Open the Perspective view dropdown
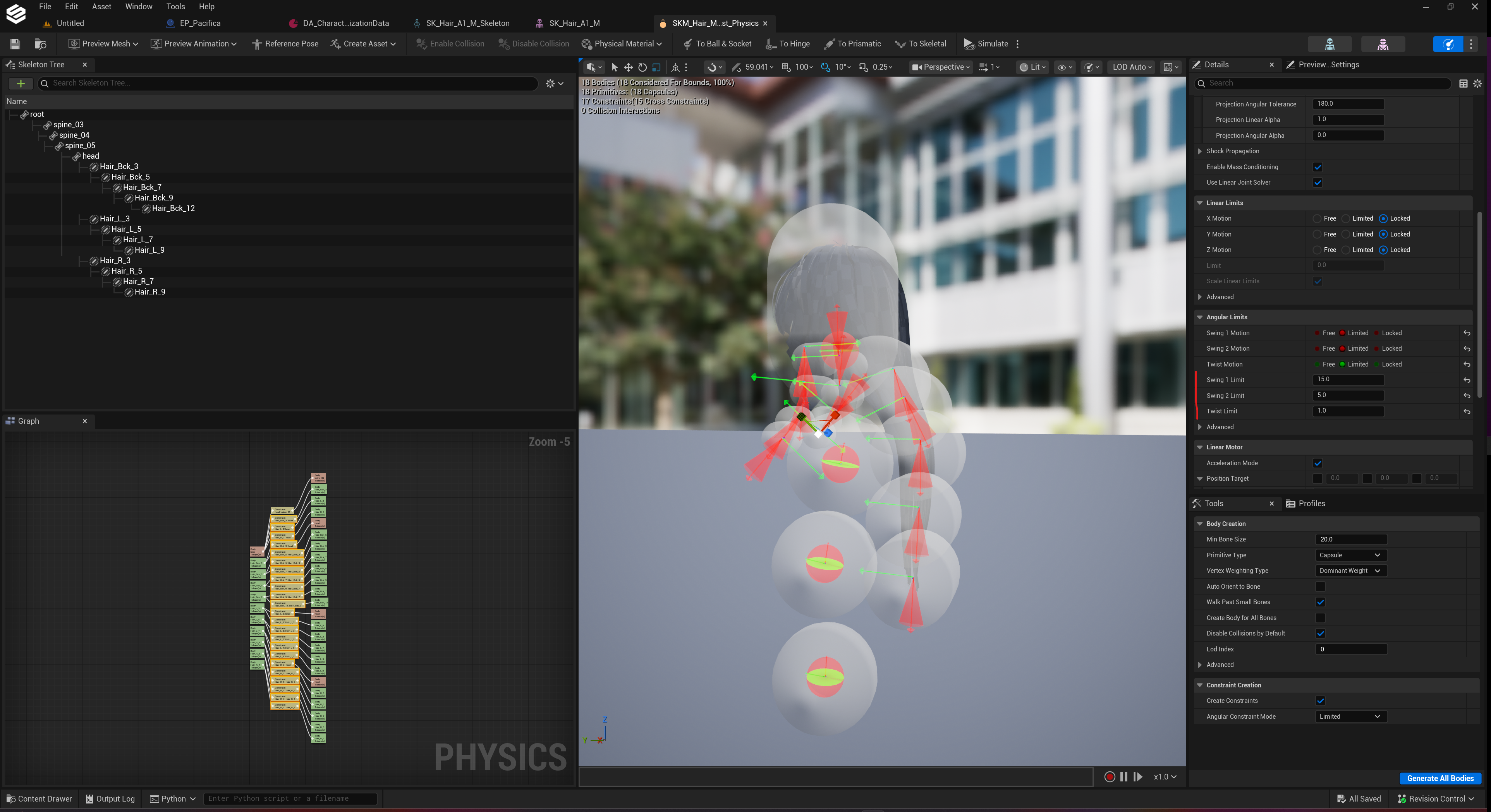Viewport: 1491px width, 812px height. pos(940,67)
